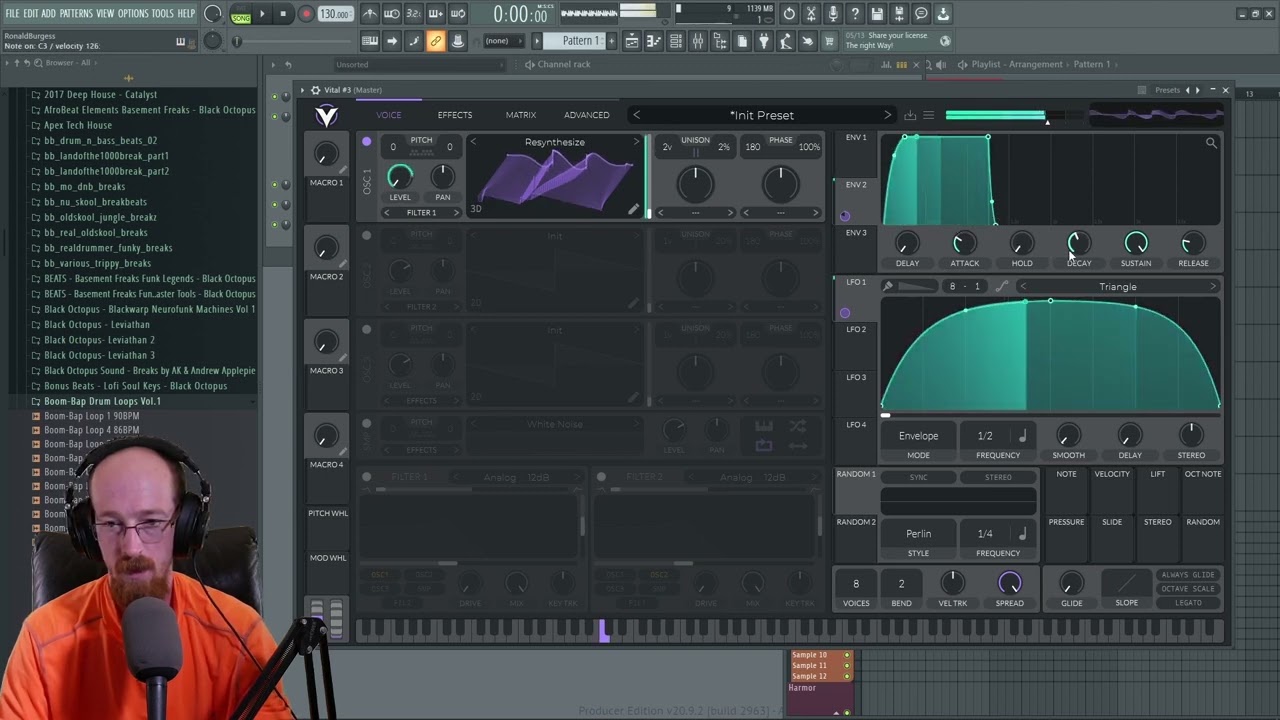Open the OSC 1 FILTER 1 routing selector
The image size is (1280, 720).
[421, 213]
